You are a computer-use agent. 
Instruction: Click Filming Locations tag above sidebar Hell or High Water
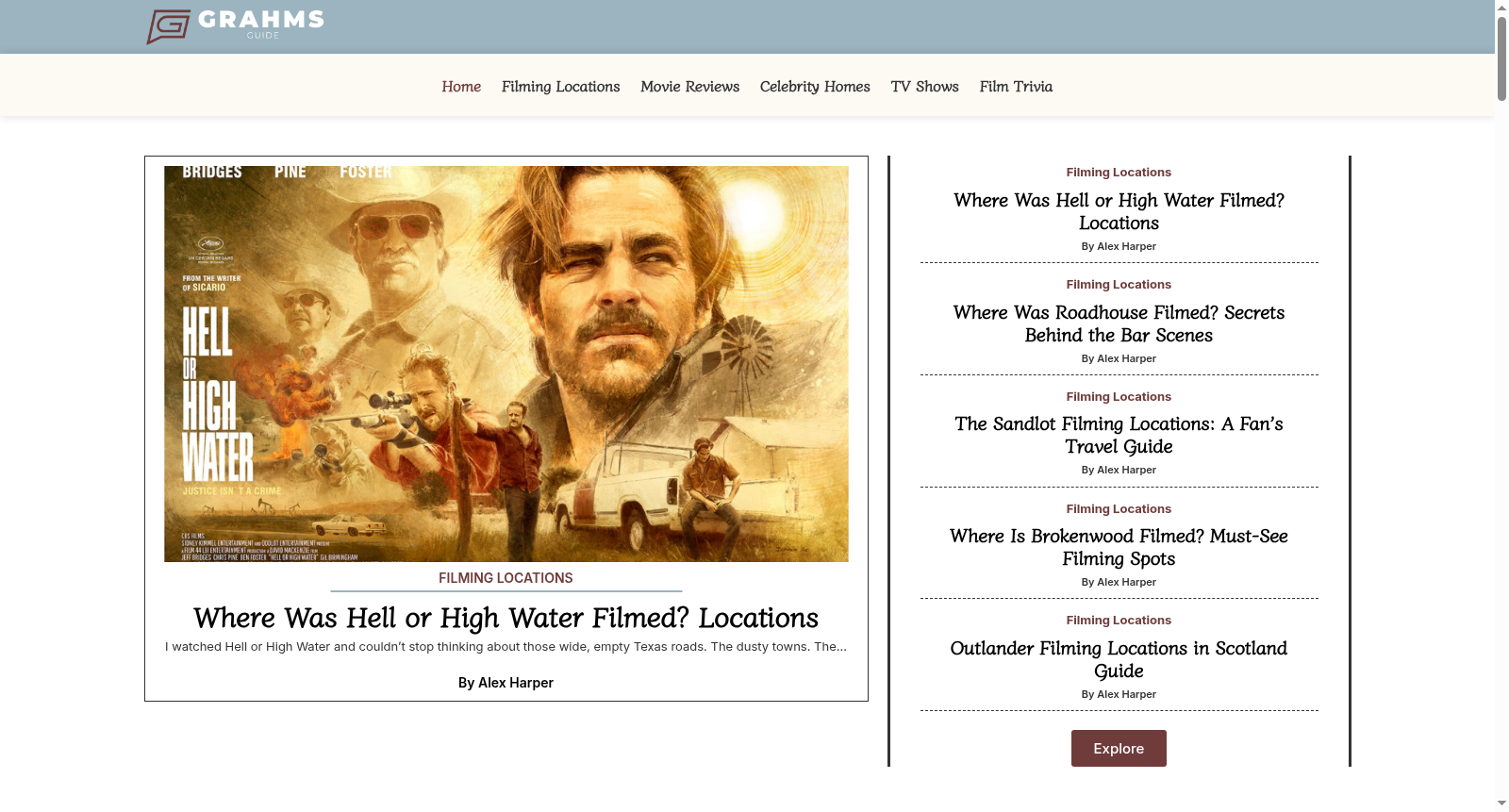[x=1119, y=173]
